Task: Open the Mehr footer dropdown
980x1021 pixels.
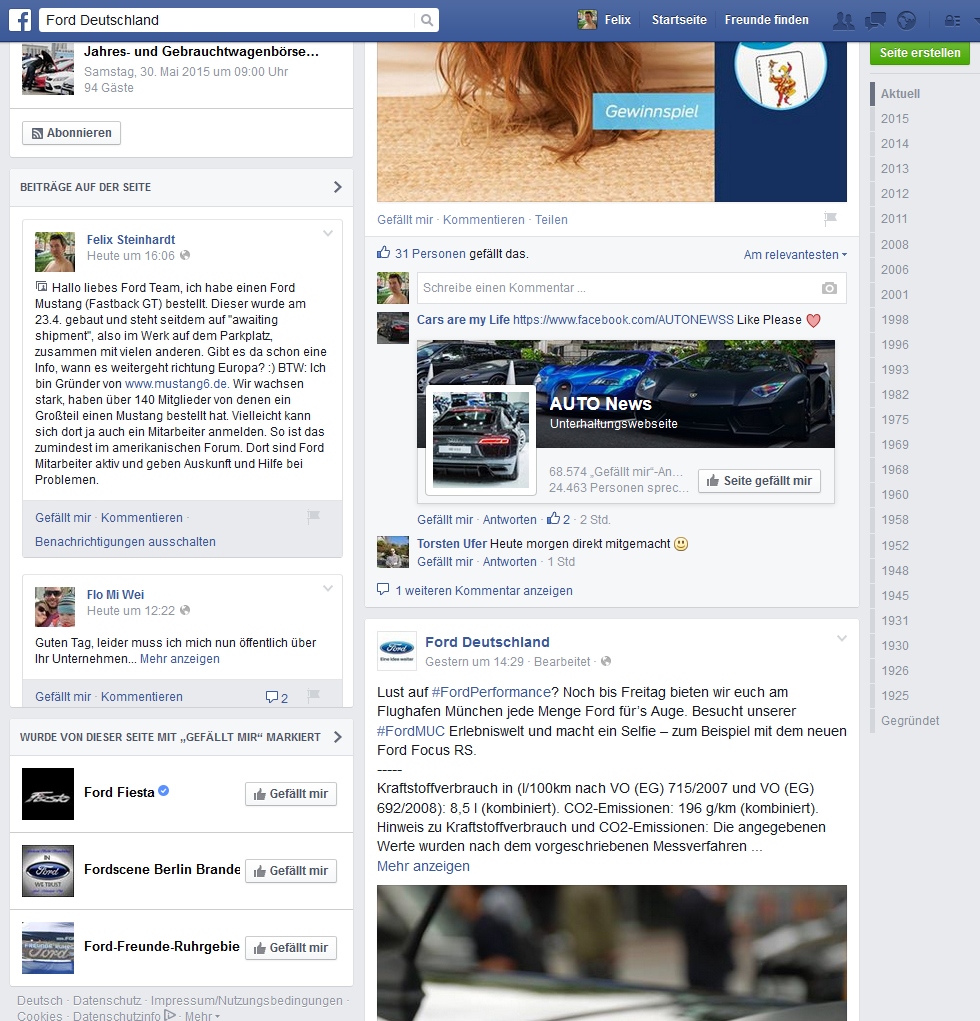Action: tap(202, 1016)
